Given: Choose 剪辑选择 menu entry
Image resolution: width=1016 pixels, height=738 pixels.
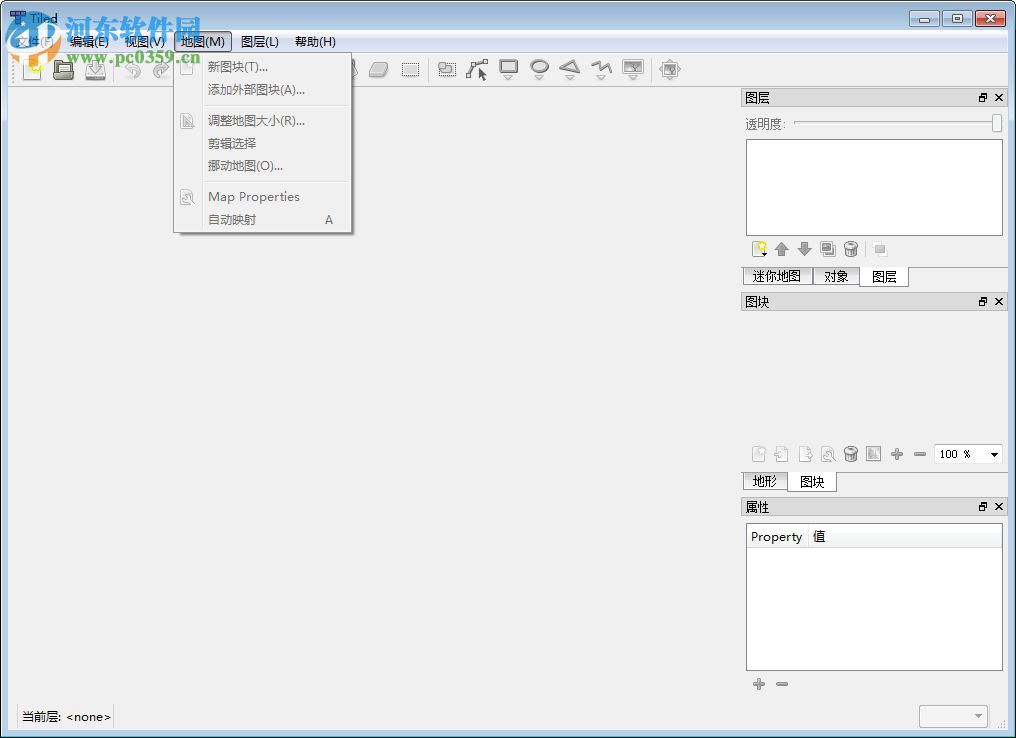Looking at the screenshot, I should tap(263, 143).
